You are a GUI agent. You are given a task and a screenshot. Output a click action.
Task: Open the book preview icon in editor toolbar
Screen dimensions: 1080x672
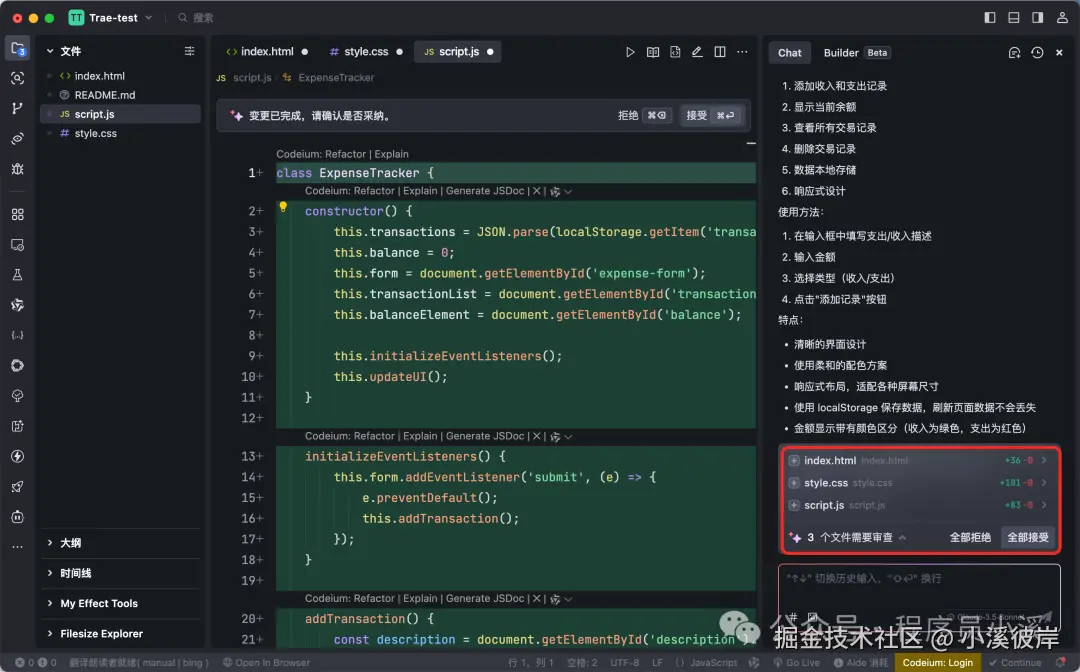click(x=653, y=51)
